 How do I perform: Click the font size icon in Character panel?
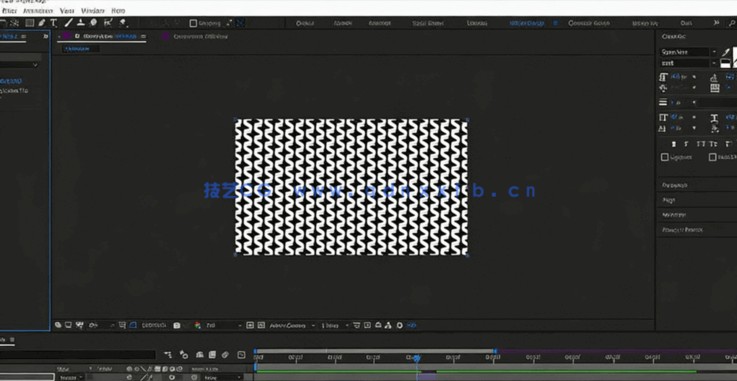[x=664, y=77]
